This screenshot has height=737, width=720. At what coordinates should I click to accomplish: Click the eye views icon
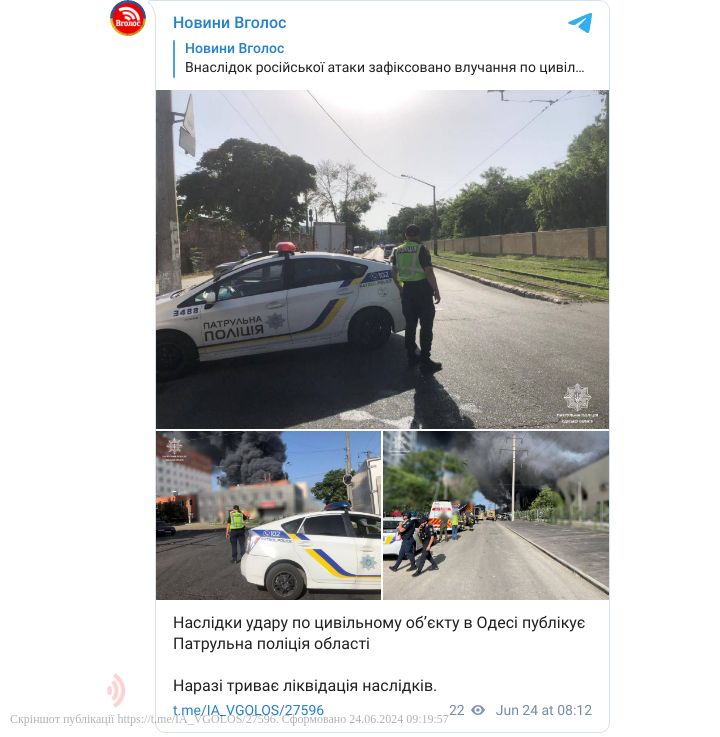(x=478, y=710)
